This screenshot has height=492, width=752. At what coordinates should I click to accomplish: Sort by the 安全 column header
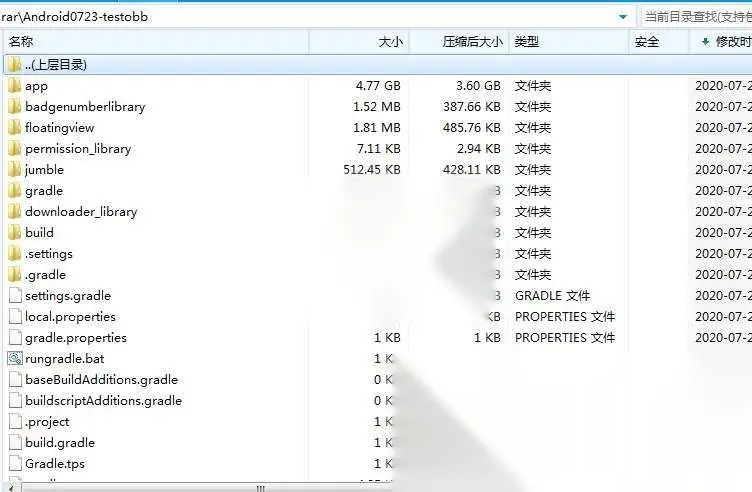coord(659,42)
